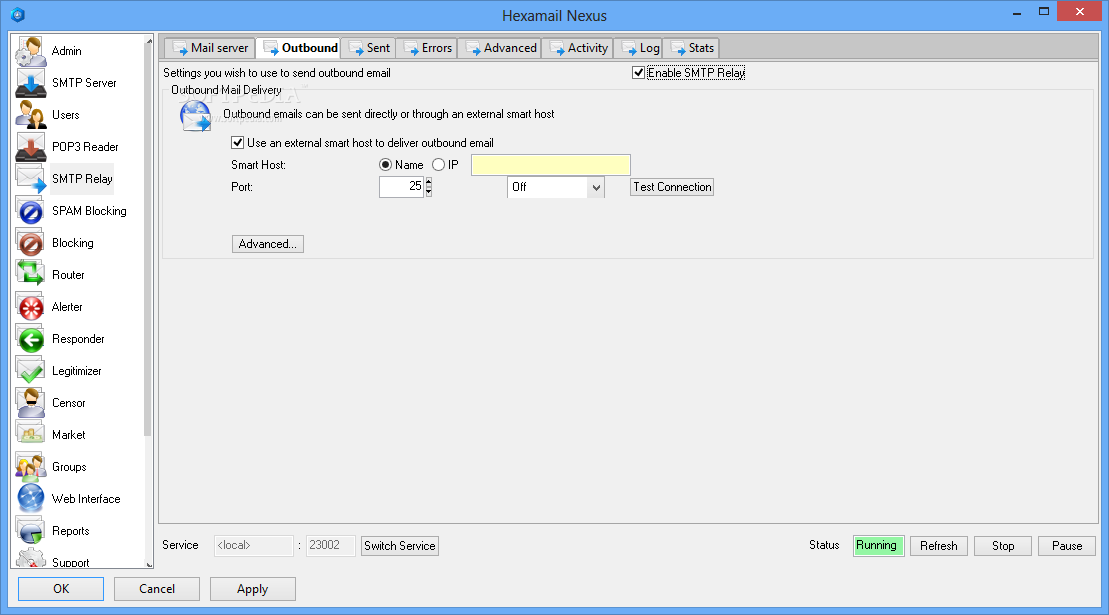Open the Log tab
This screenshot has width=1109, height=615.
click(x=640, y=48)
